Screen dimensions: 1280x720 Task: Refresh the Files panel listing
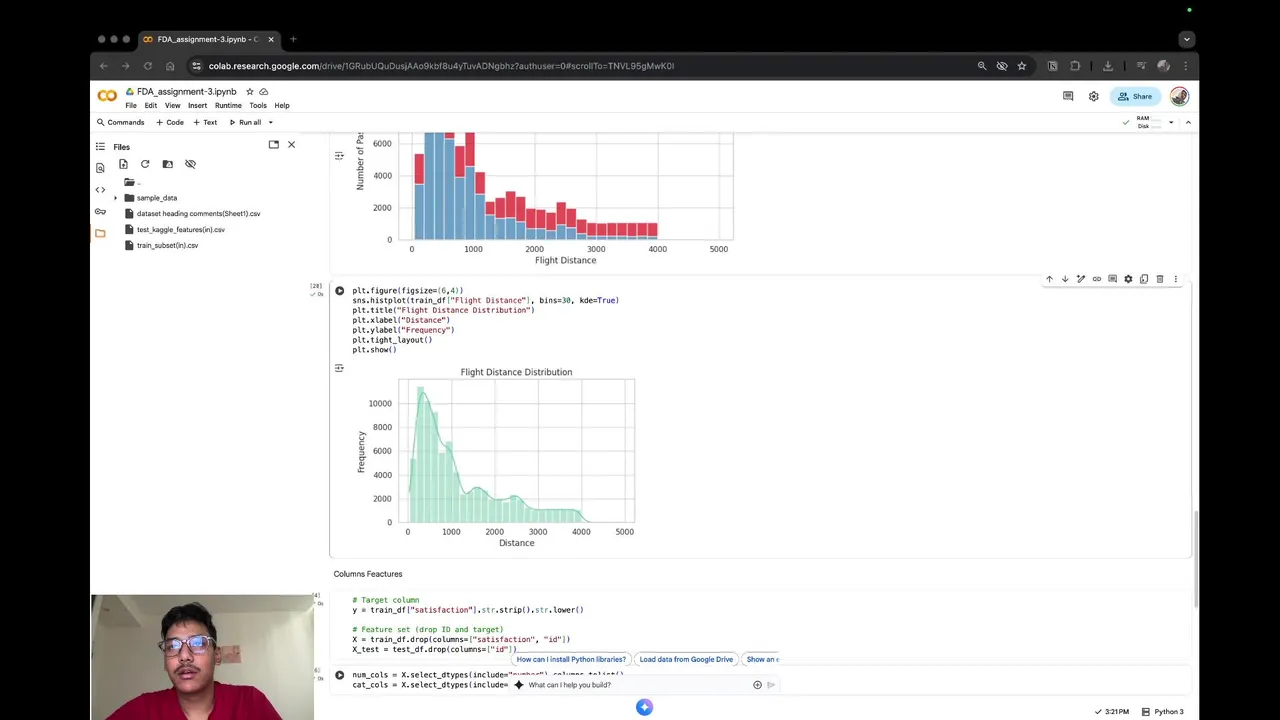145,164
